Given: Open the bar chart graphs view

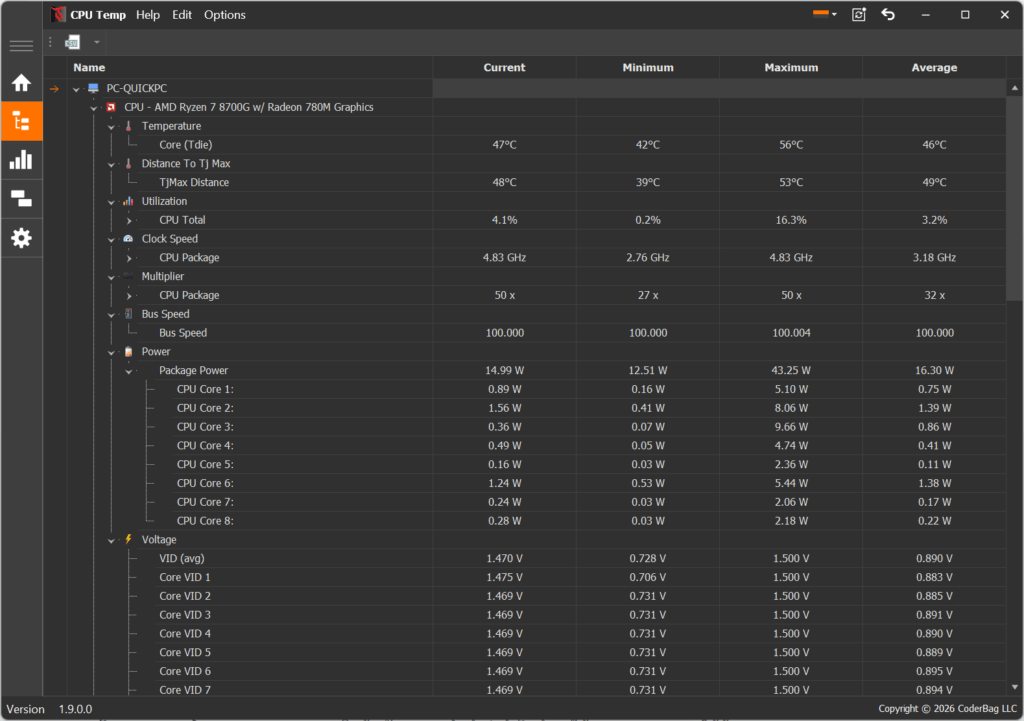Looking at the screenshot, I should (x=22, y=160).
